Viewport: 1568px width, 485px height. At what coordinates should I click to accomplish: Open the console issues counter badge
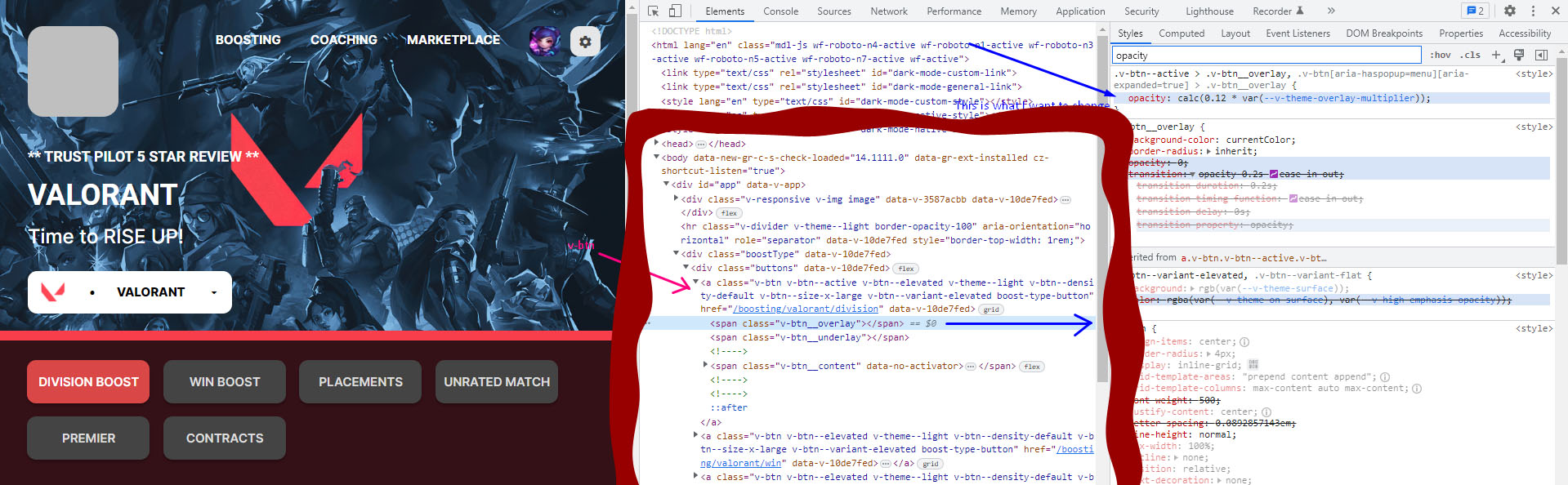tap(1475, 11)
